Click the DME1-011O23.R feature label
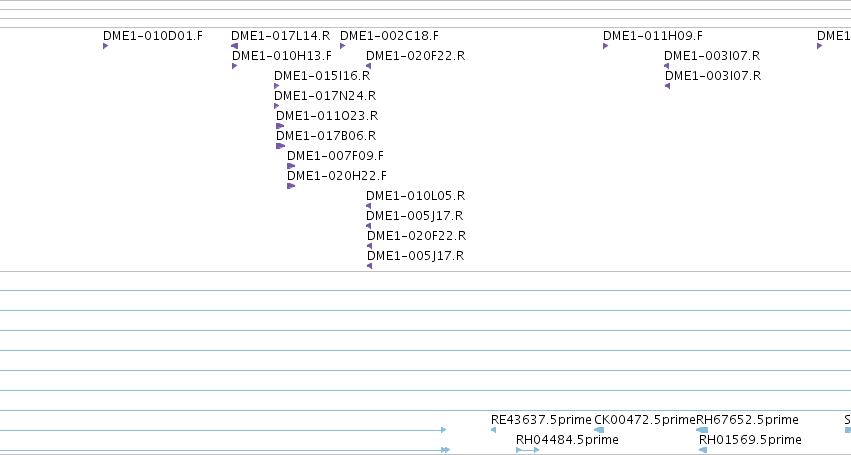This screenshot has width=851, height=455. 327,116
